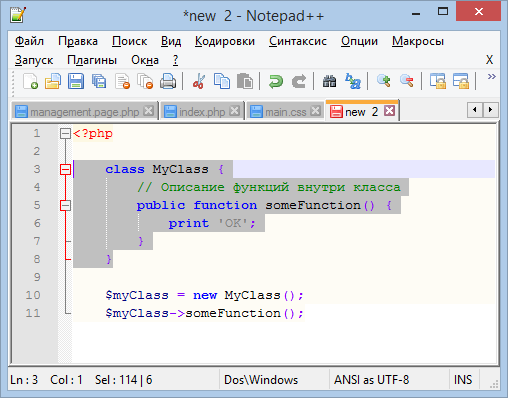Viewport: 508px width, 398px height.
Task: Click the '$myClass = new MyClass();' line
Action: [204, 295]
